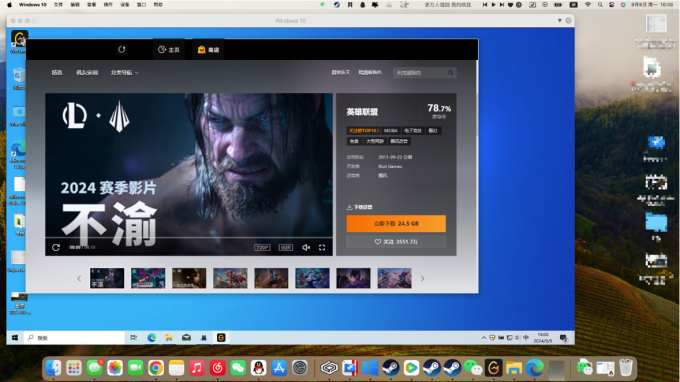Click the Windows taskbar clock showing 16:09
Viewport: 680px width, 382px height.
click(543, 338)
